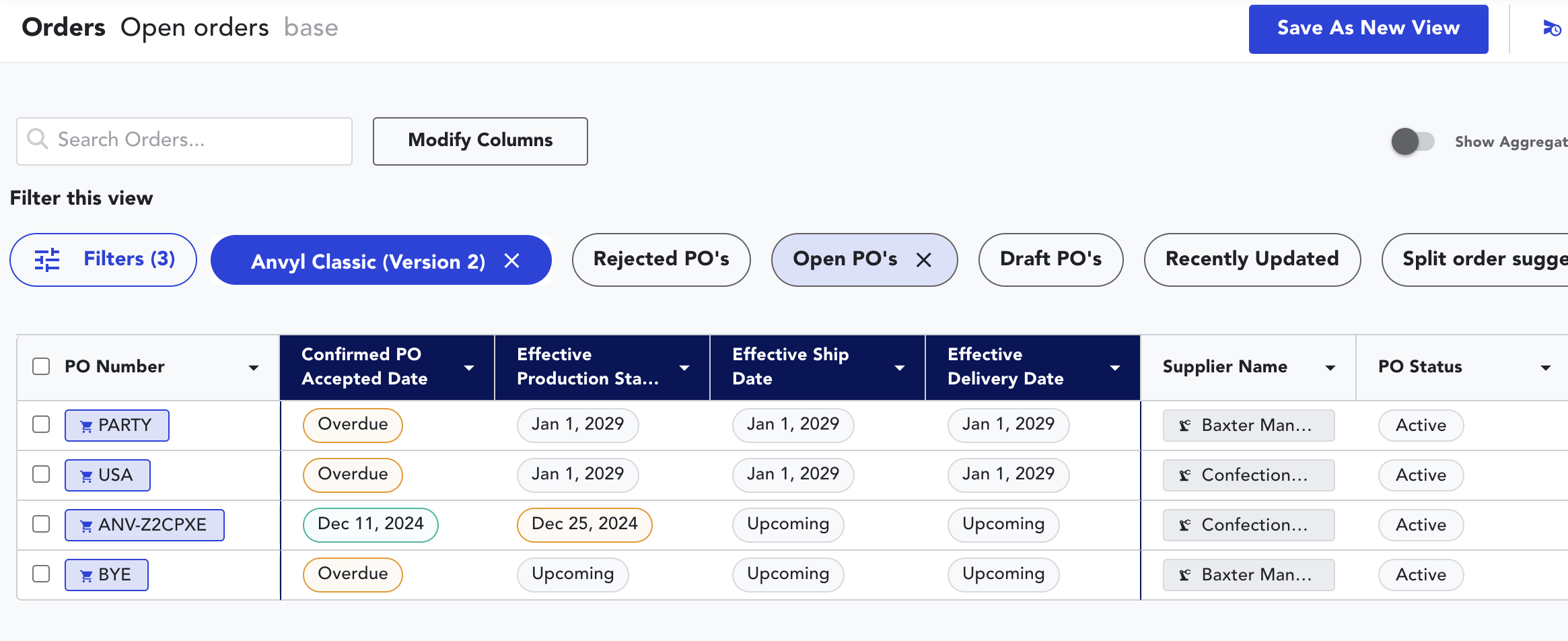Open Effective Delivery Date column dropdown
The height and width of the screenshot is (641, 1568).
(1115, 368)
